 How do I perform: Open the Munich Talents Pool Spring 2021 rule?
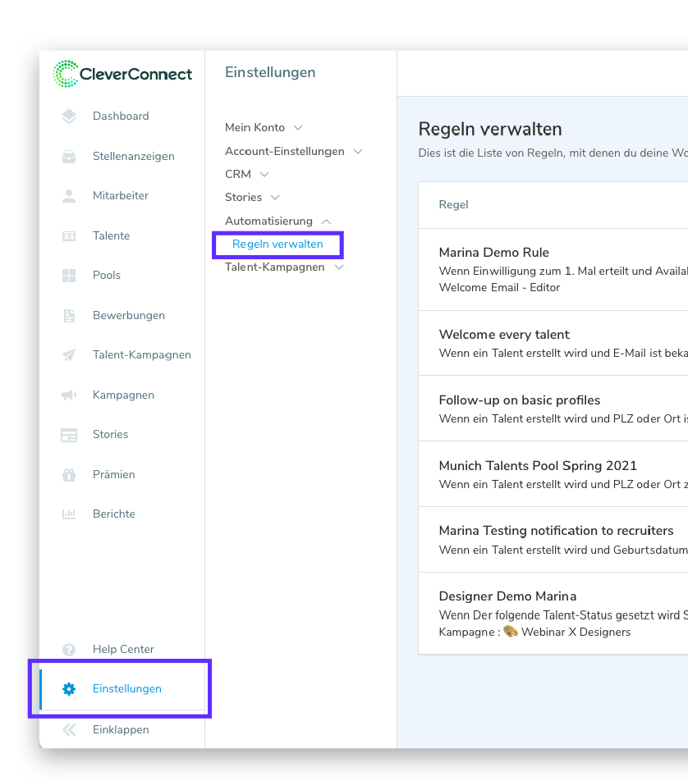pos(537,466)
